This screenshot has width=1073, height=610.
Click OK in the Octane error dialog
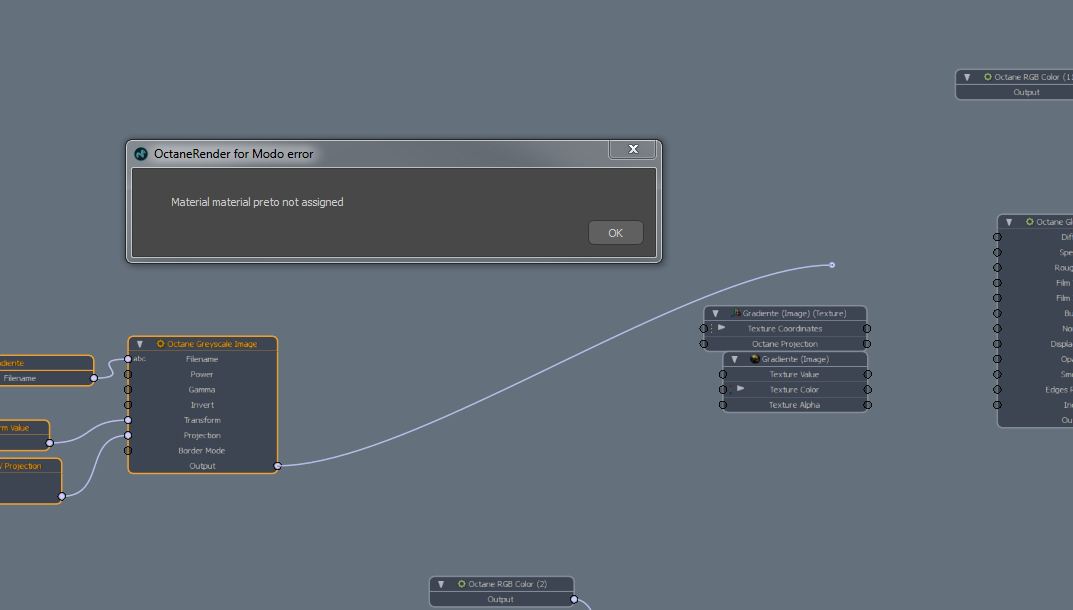615,233
